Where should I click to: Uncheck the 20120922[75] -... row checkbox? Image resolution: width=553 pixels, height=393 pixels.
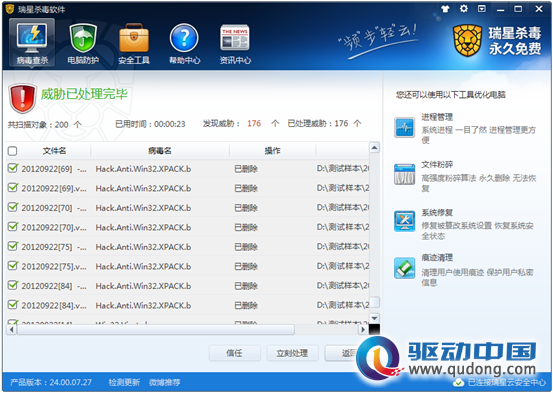(13, 246)
